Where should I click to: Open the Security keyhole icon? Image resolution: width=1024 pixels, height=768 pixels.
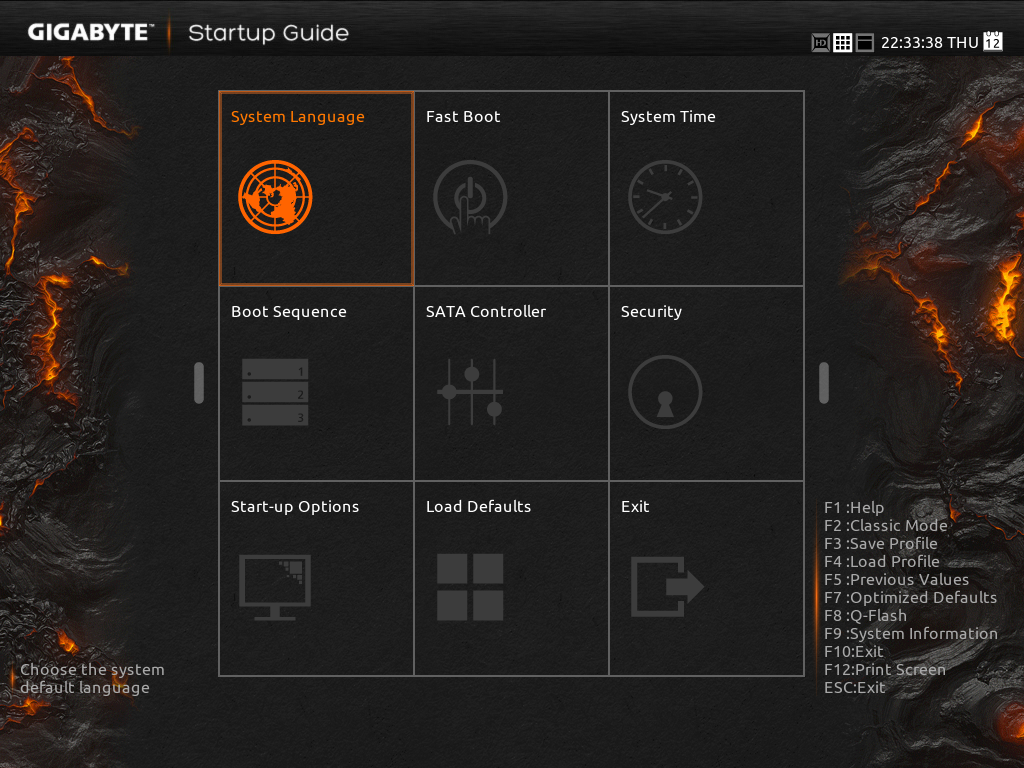(665, 392)
